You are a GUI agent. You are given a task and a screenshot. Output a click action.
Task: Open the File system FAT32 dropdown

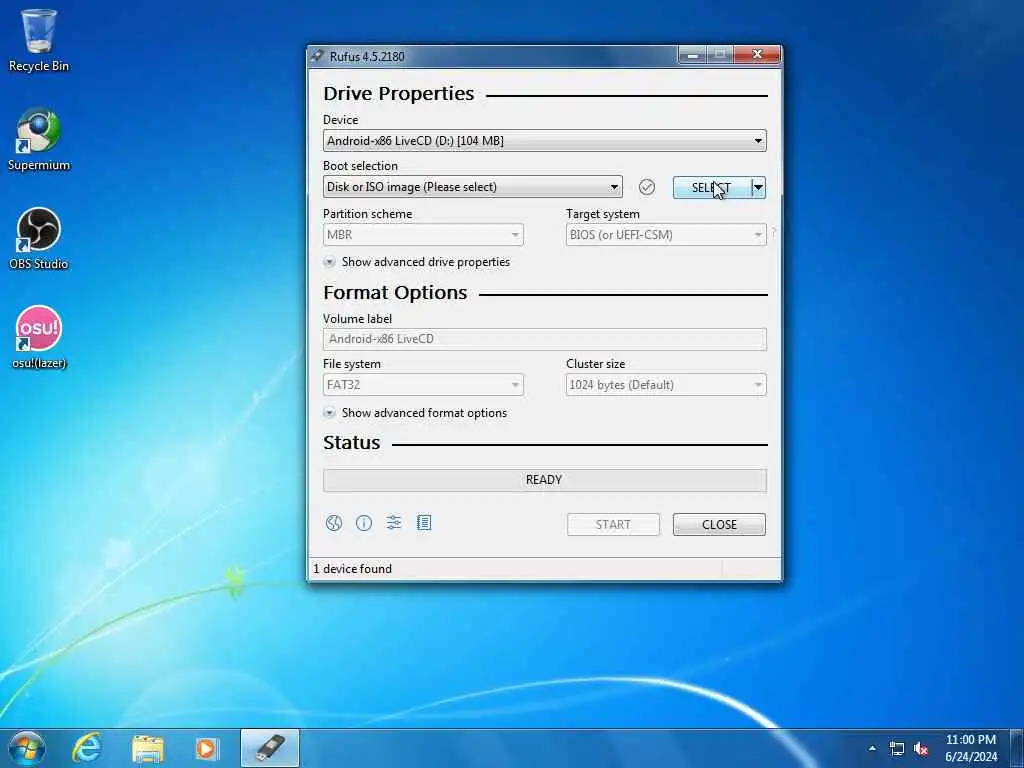[x=423, y=385]
